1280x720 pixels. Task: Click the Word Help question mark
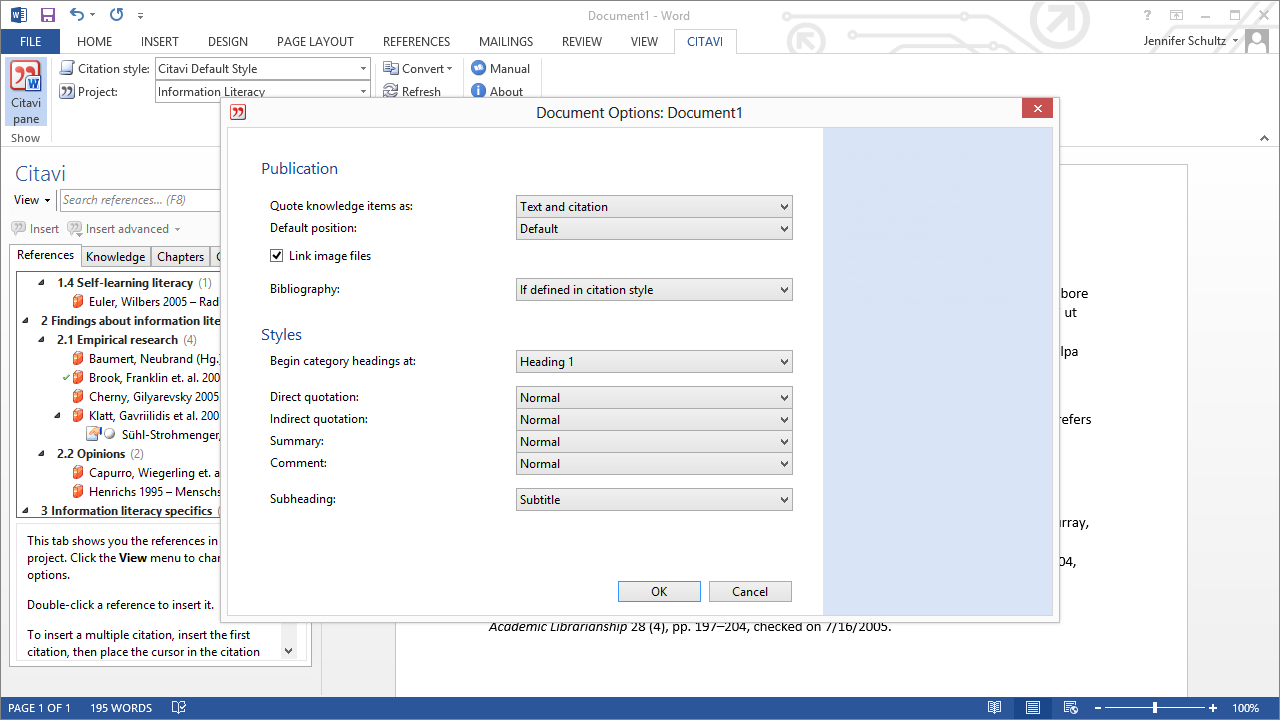(1147, 15)
